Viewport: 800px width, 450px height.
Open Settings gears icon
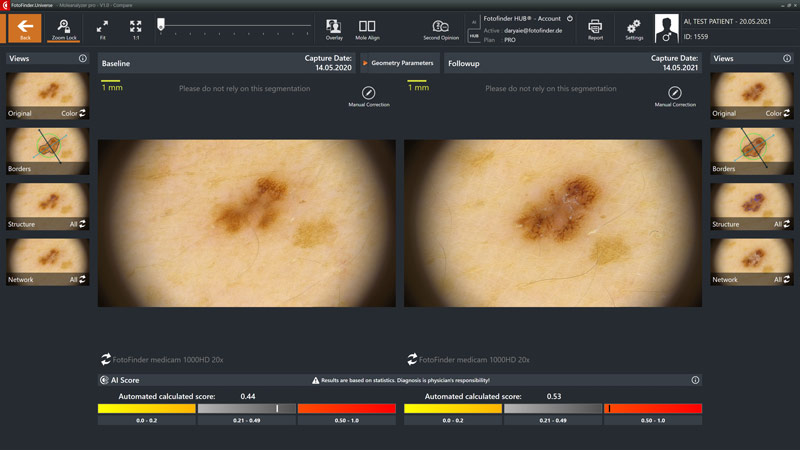[x=634, y=29]
